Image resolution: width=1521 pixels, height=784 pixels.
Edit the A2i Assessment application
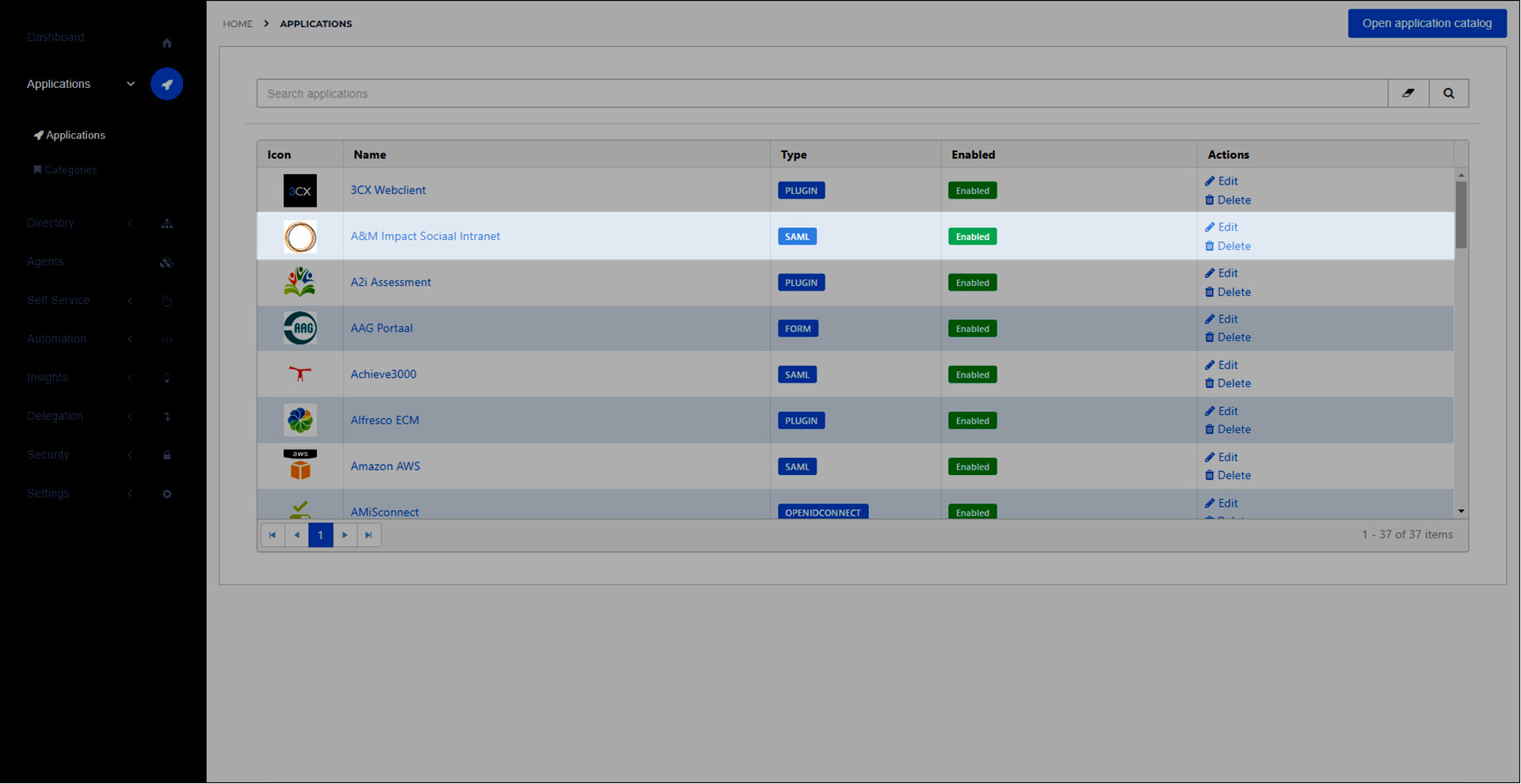[x=1222, y=273]
